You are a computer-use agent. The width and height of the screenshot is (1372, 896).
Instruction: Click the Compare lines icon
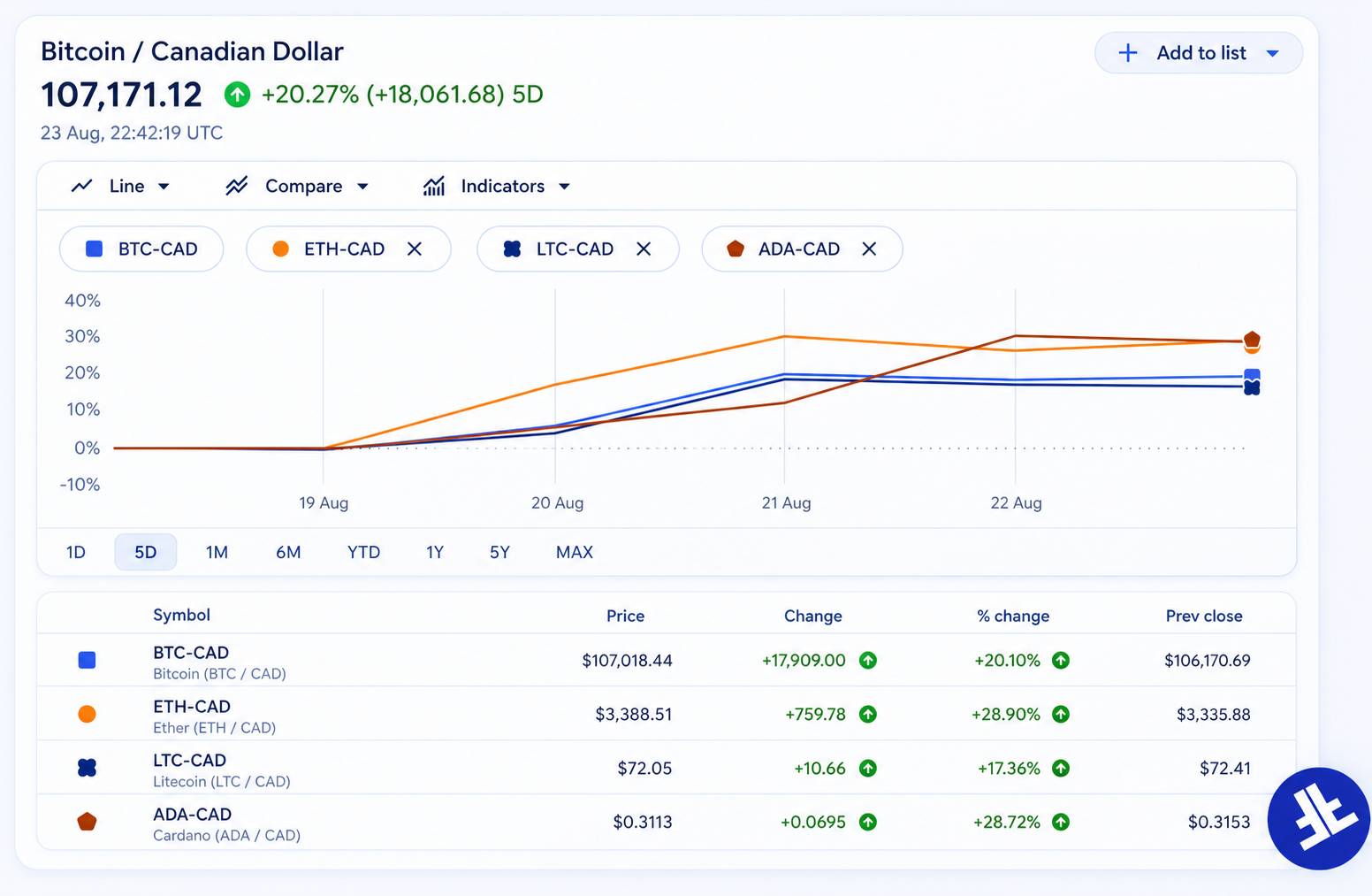pos(237,186)
